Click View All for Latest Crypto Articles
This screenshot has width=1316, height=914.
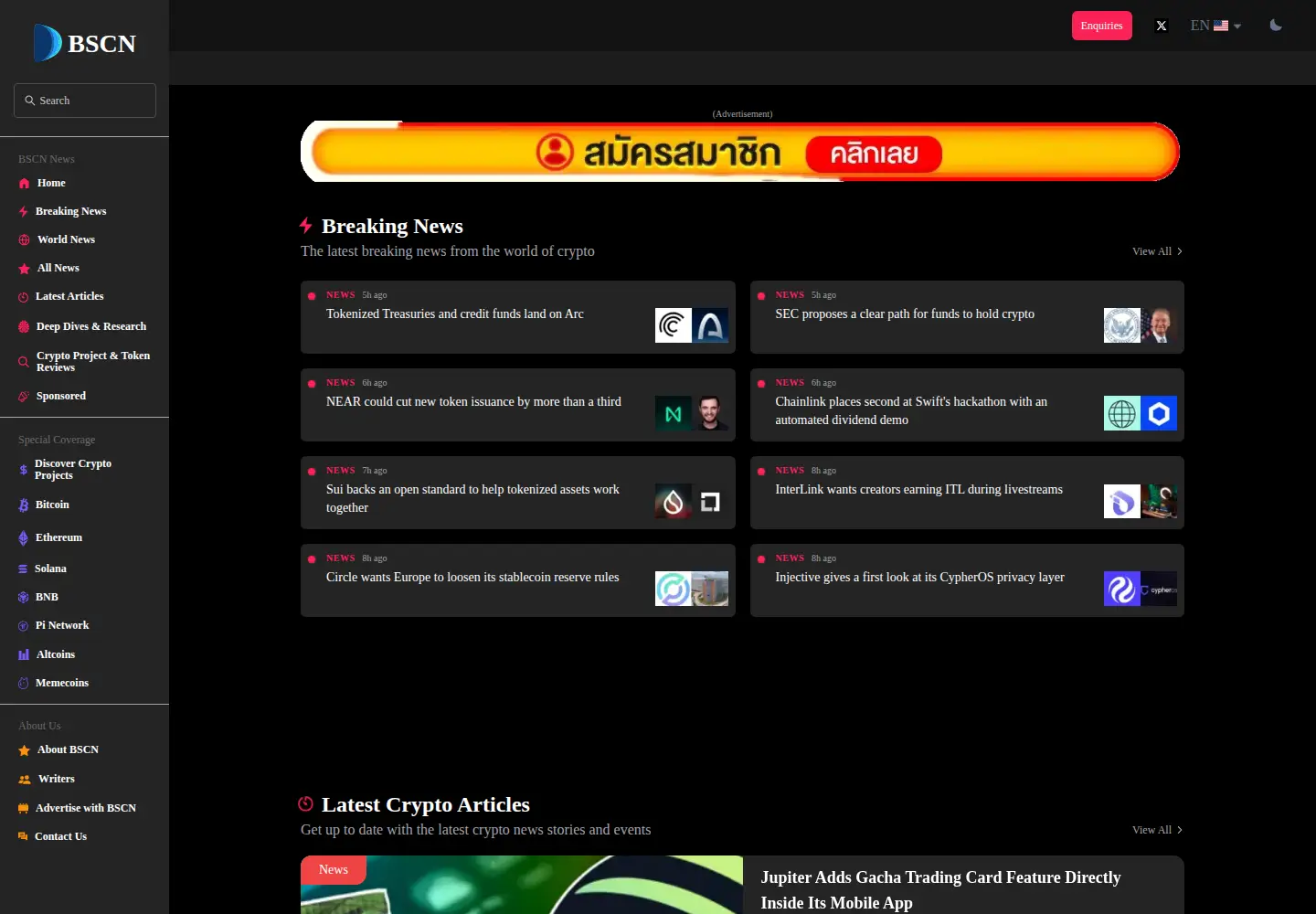pos(1158,830)
